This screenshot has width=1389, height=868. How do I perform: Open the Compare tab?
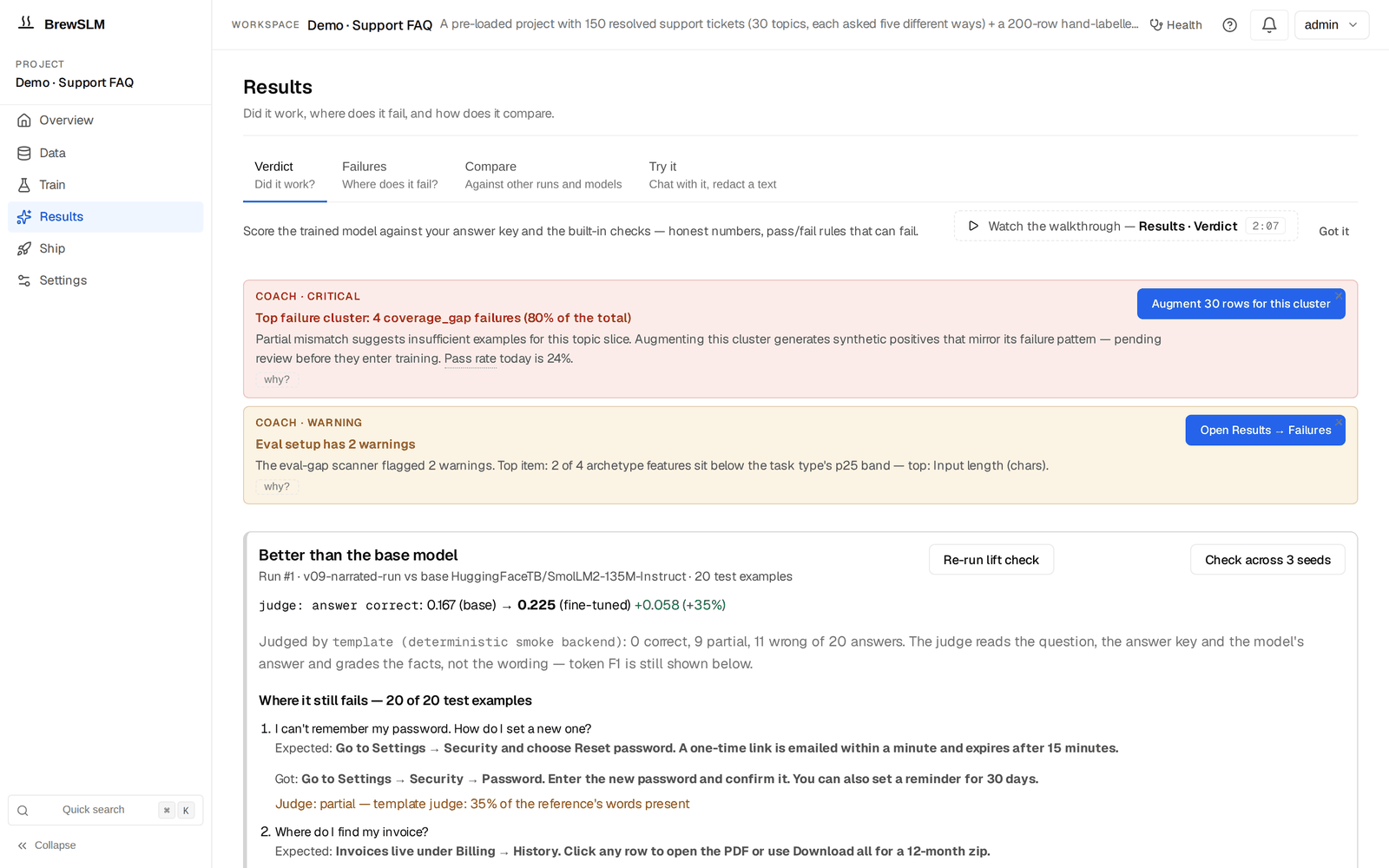pyautogui.click(x=543, y=174)
